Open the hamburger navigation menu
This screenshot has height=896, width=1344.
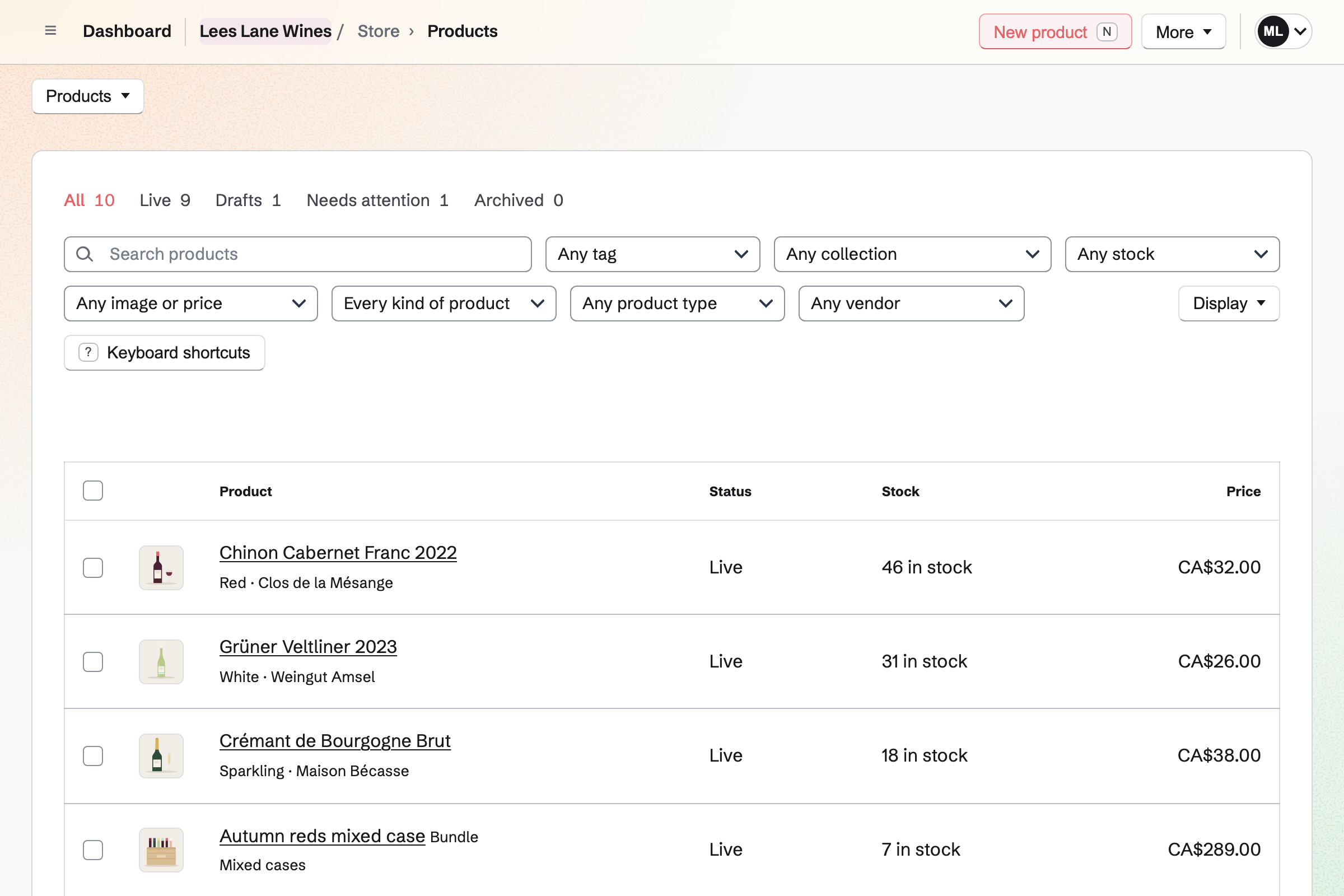tap(50, 31)
